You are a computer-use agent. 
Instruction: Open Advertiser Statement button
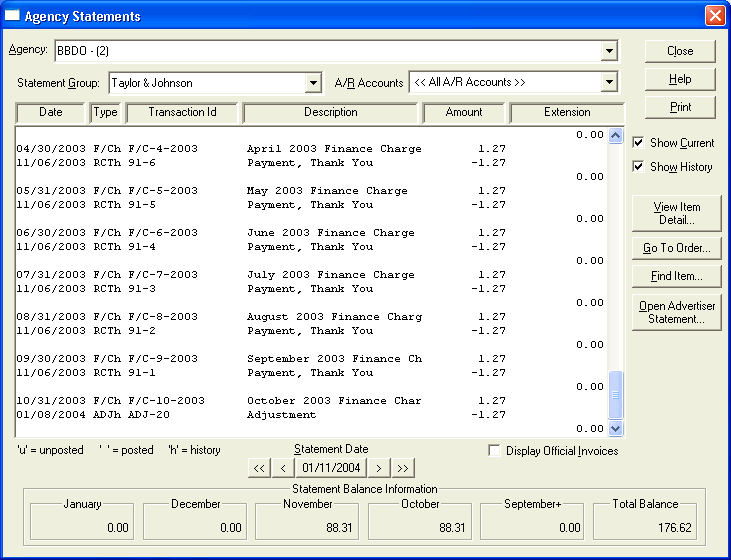676,312
